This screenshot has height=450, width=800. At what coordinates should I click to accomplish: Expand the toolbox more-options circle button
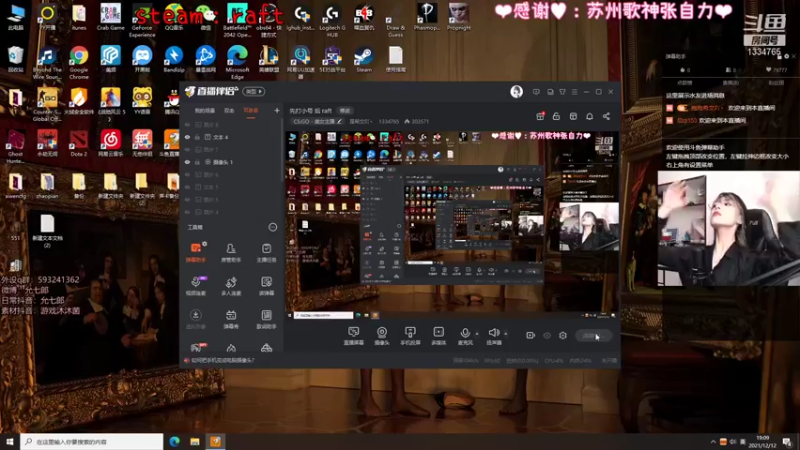(273, 227)
